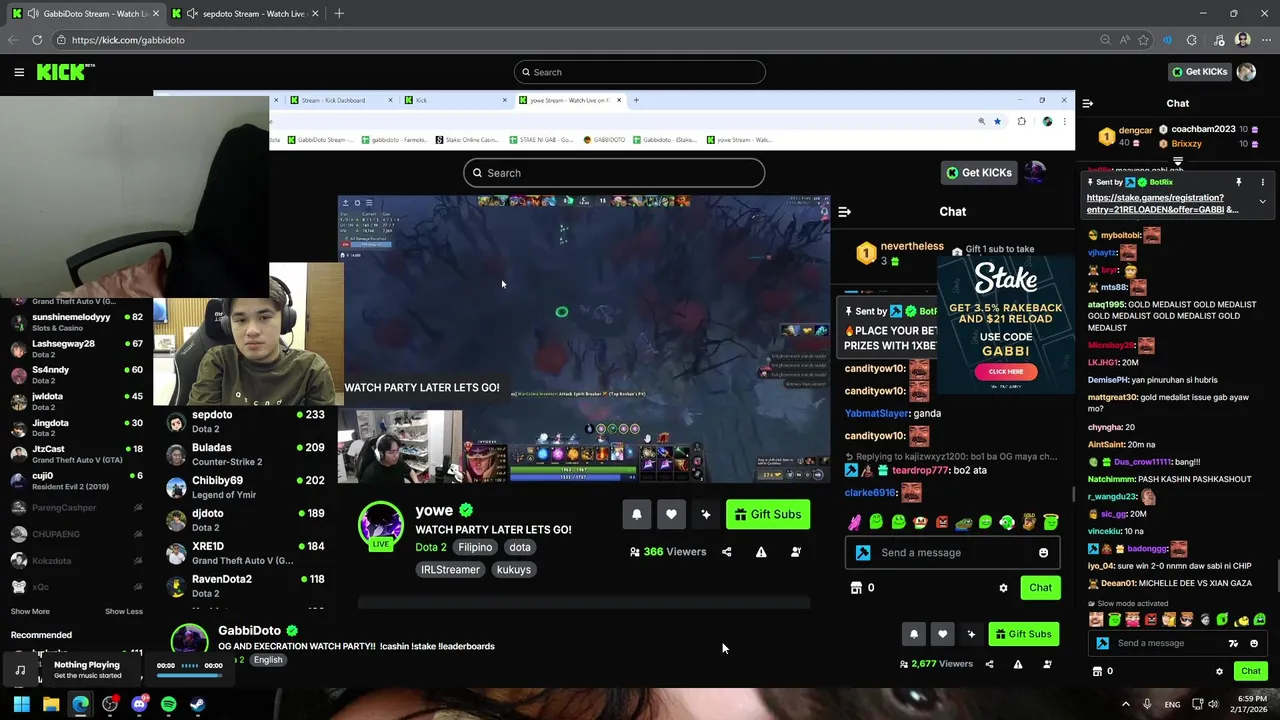Open pinned message three-dot menu

tap(1262, 183)
